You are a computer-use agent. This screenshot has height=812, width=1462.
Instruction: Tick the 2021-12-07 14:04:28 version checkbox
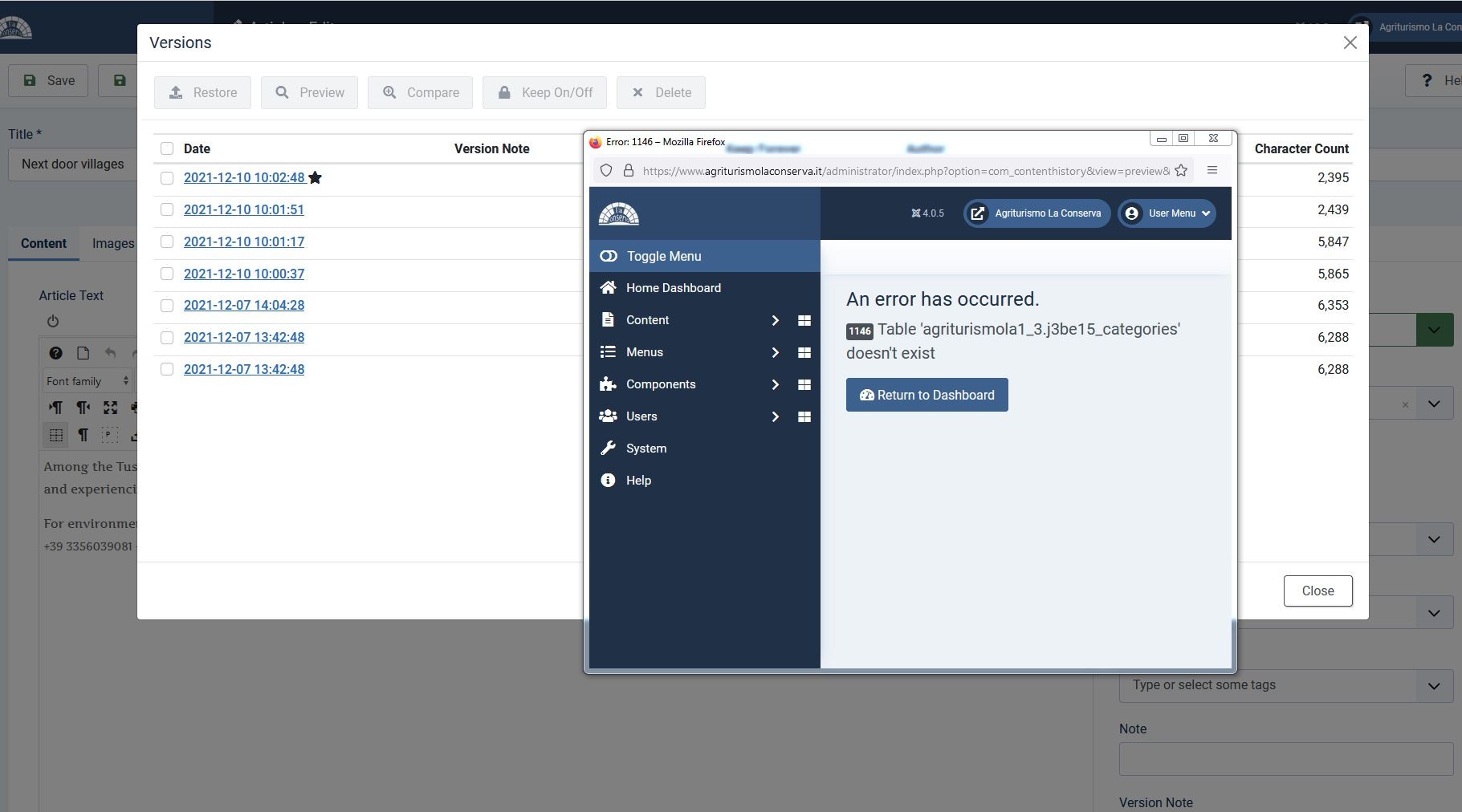click(167, 306)
